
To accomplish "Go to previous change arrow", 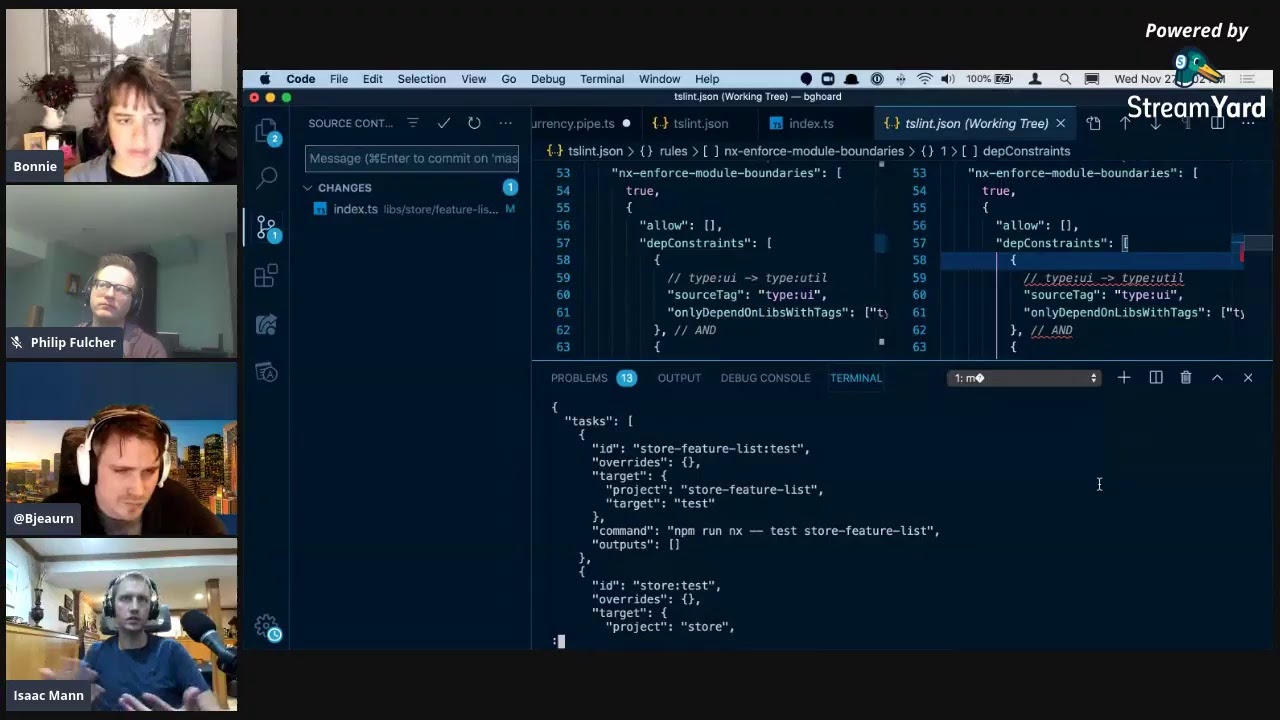I will tap(1125, 123).
